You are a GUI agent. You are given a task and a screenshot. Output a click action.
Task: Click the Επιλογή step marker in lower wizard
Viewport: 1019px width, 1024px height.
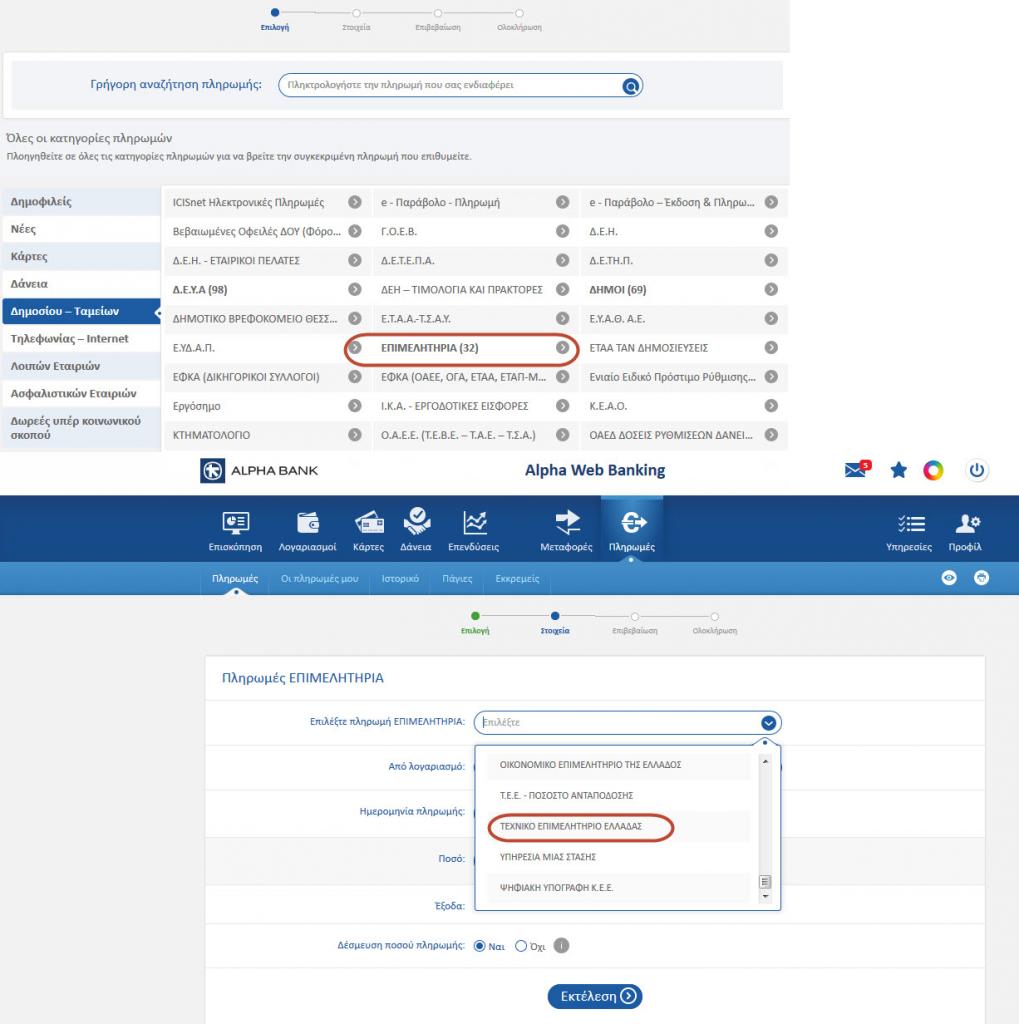[475, 616]
